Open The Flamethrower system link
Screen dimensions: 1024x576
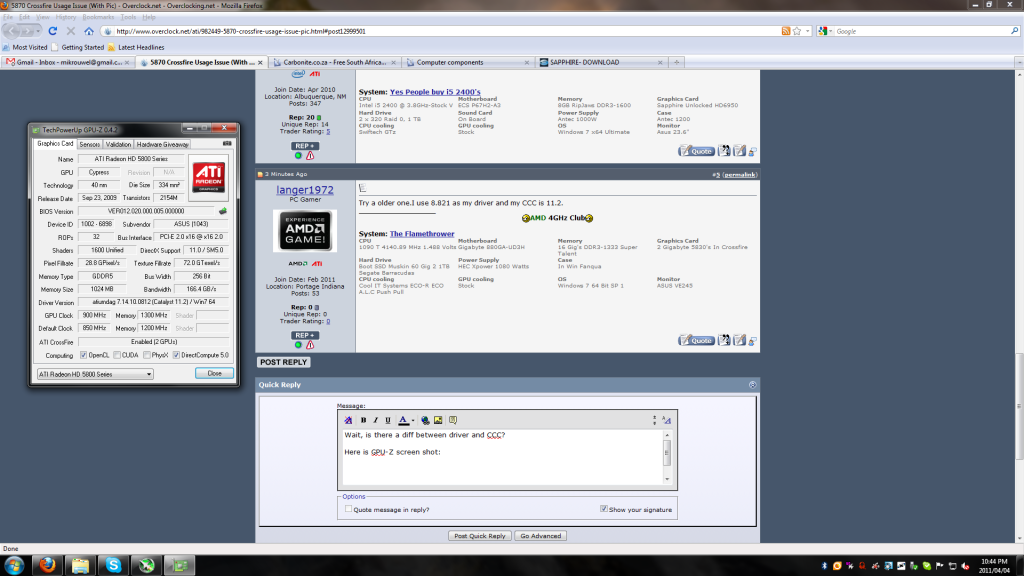[x=422, y=234]
